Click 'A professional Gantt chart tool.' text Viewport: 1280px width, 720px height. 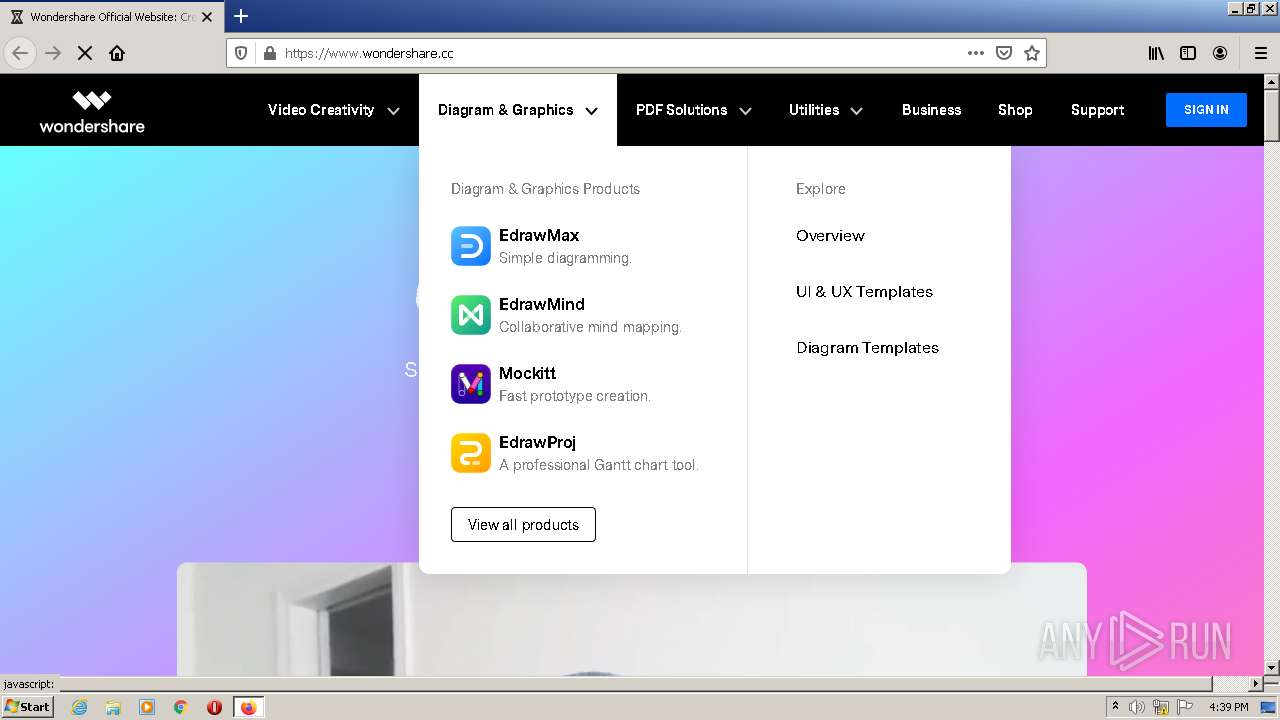[x=598, y=465]
